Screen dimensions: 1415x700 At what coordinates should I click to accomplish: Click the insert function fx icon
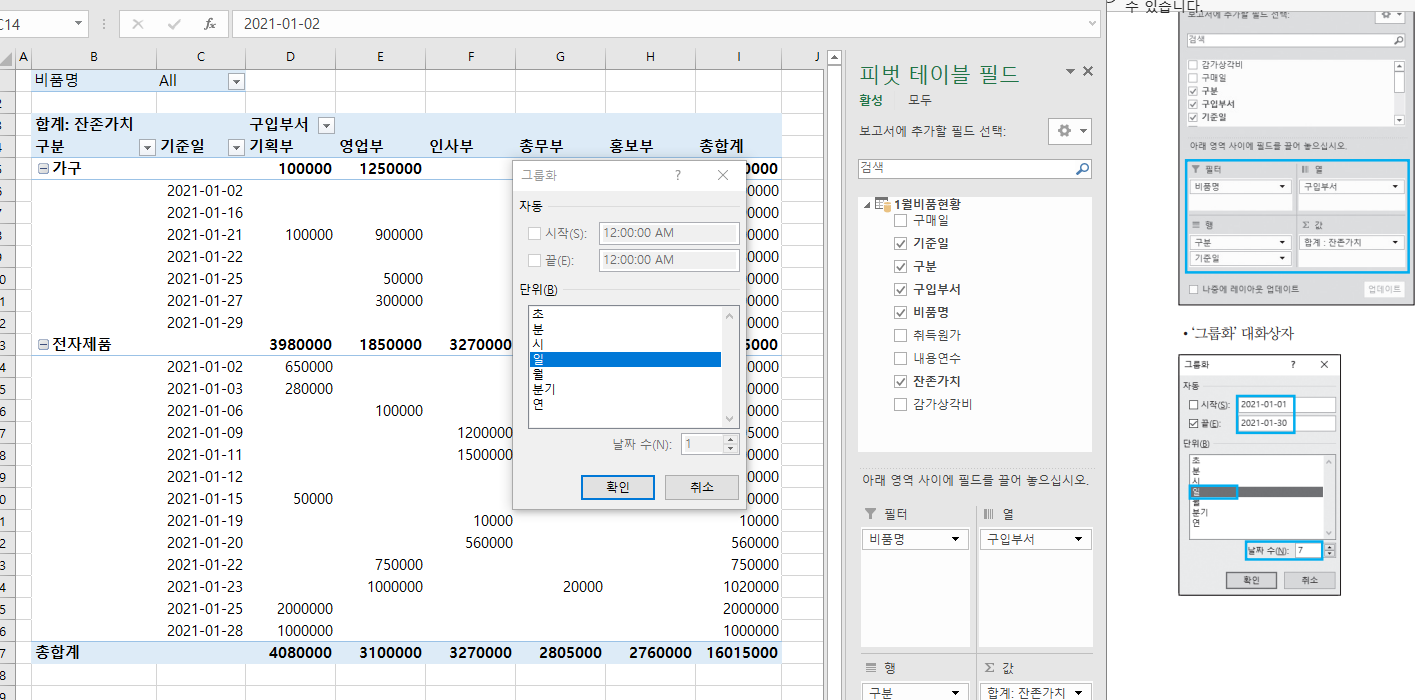click(209, 24)
